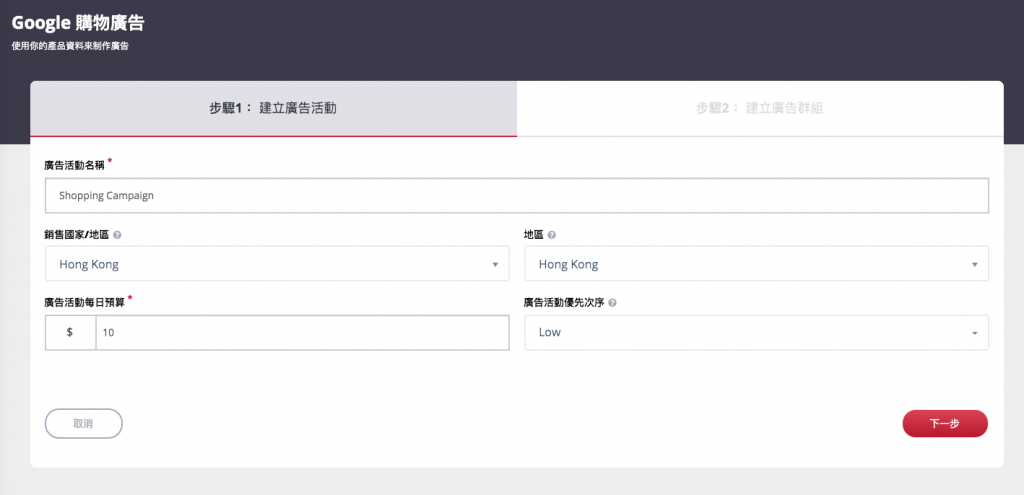Click the 廣告活動名稱 field label
This screenshot has width=1024, height=495.
click(x=74, y=165)
